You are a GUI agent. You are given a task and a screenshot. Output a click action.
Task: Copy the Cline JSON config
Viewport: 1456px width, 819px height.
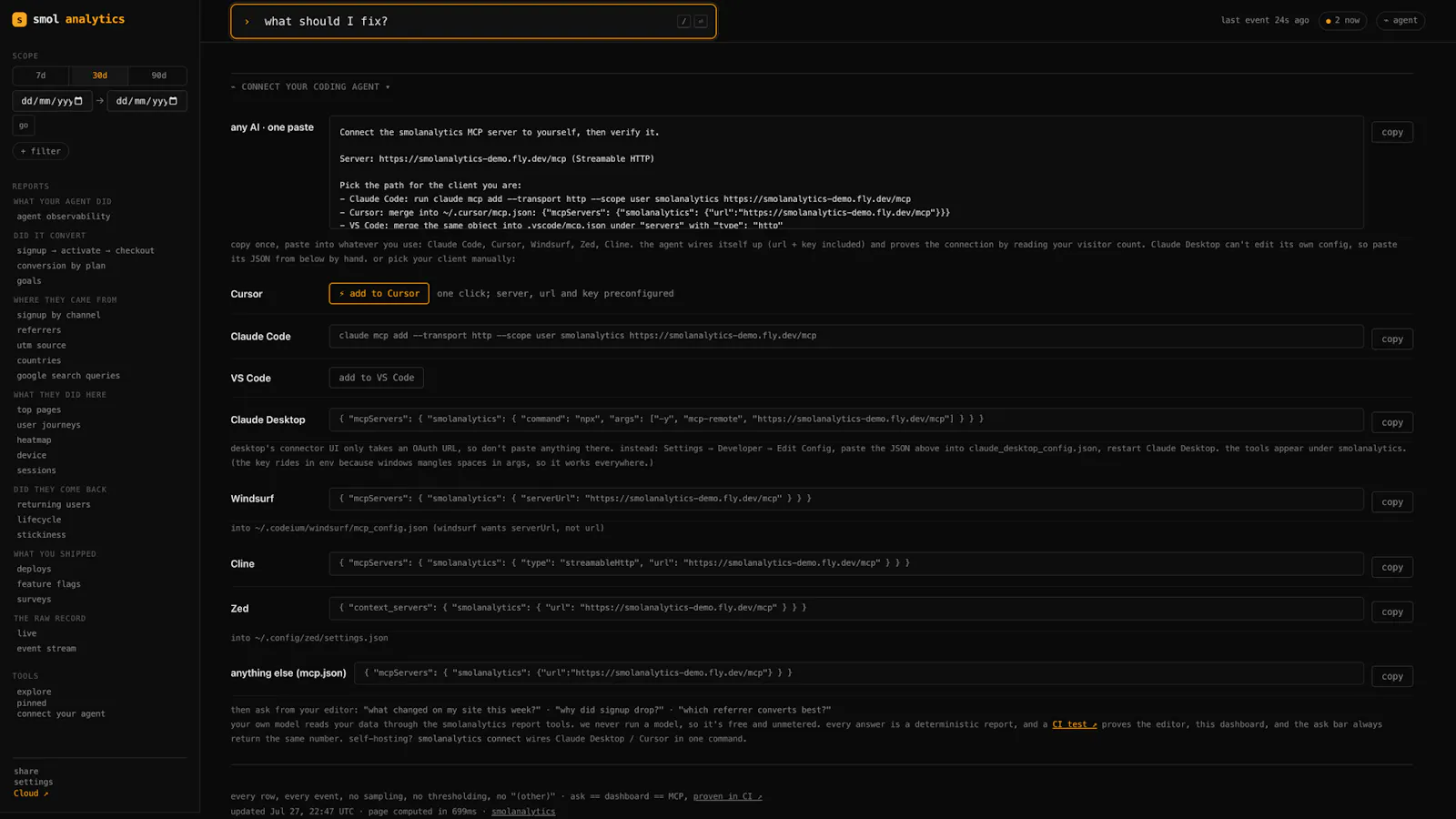point(1392,567)
